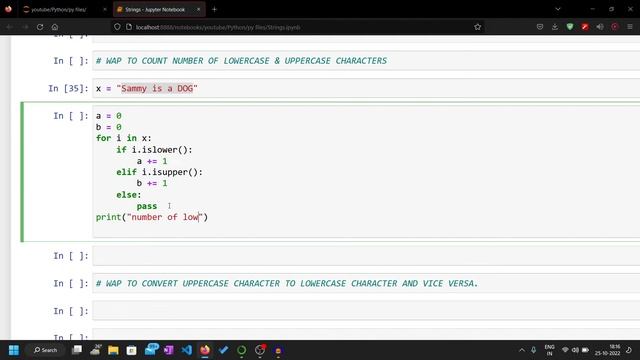This screenshot has width=640, height=360.
Task: Open Save to Pocket icon
Action: (x=540, y=27)
